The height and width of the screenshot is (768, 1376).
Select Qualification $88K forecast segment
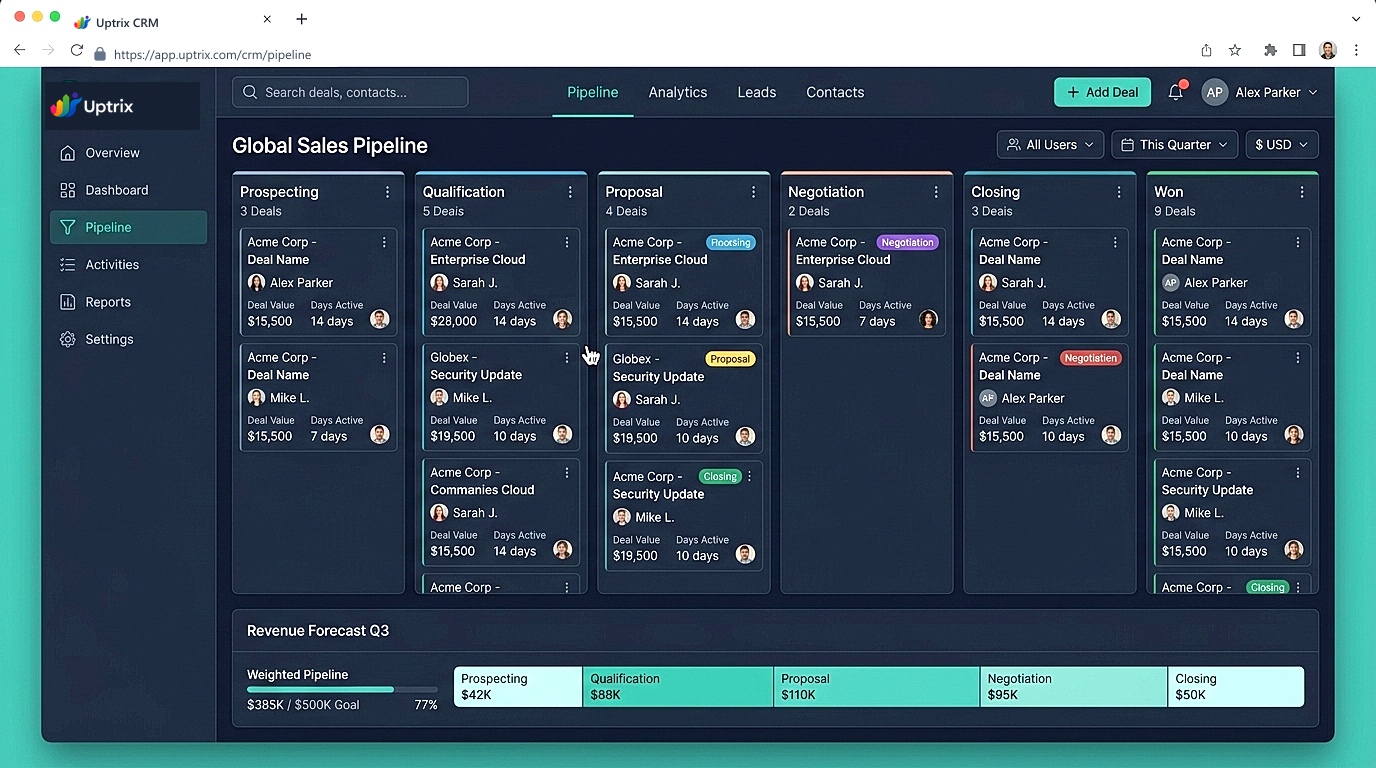678,687
